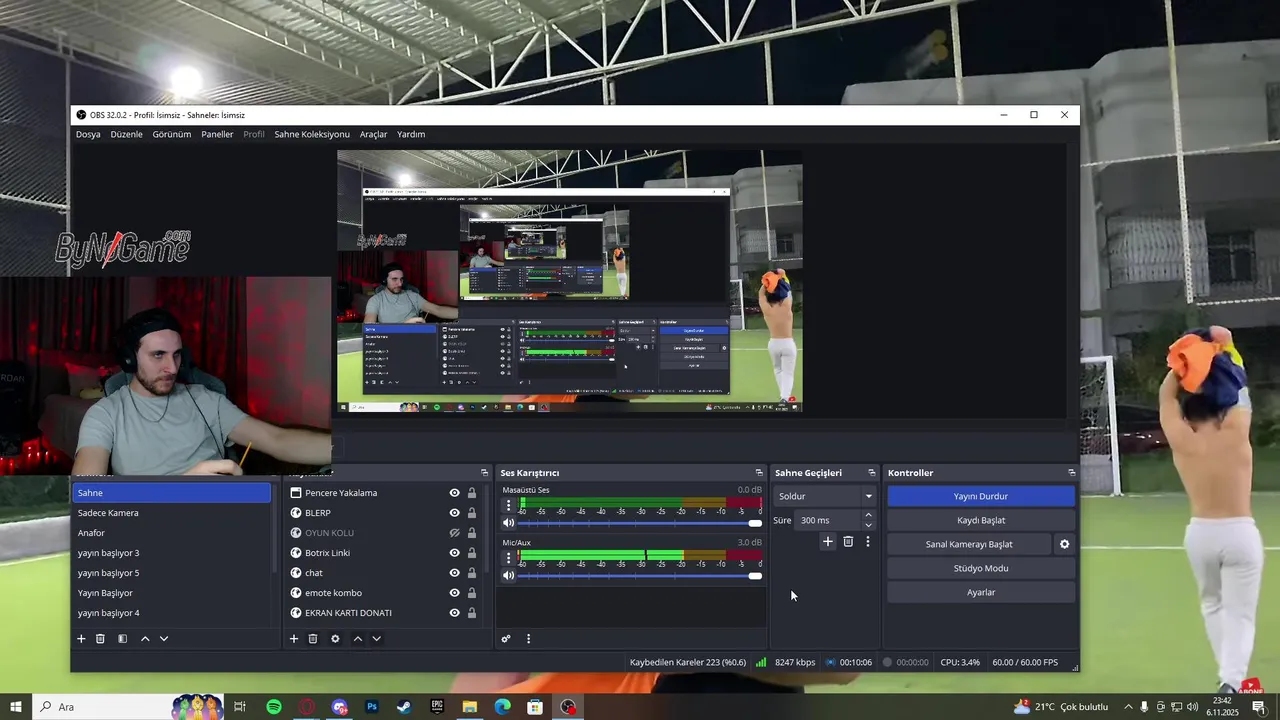Open Steam from the taskbar
Image resolution: width=1280 pixels, height=720 pixels.
pyautogui.click(x=404, y=707)
